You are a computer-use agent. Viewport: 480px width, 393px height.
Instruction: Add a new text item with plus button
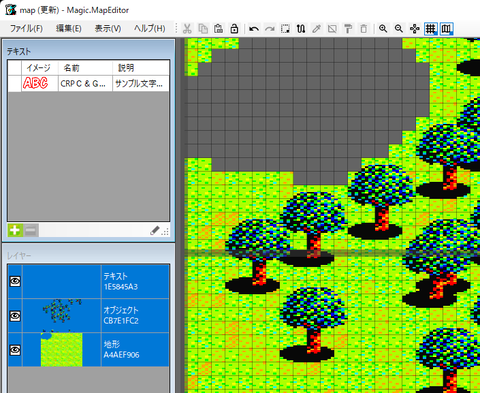(x=15, y=230)
